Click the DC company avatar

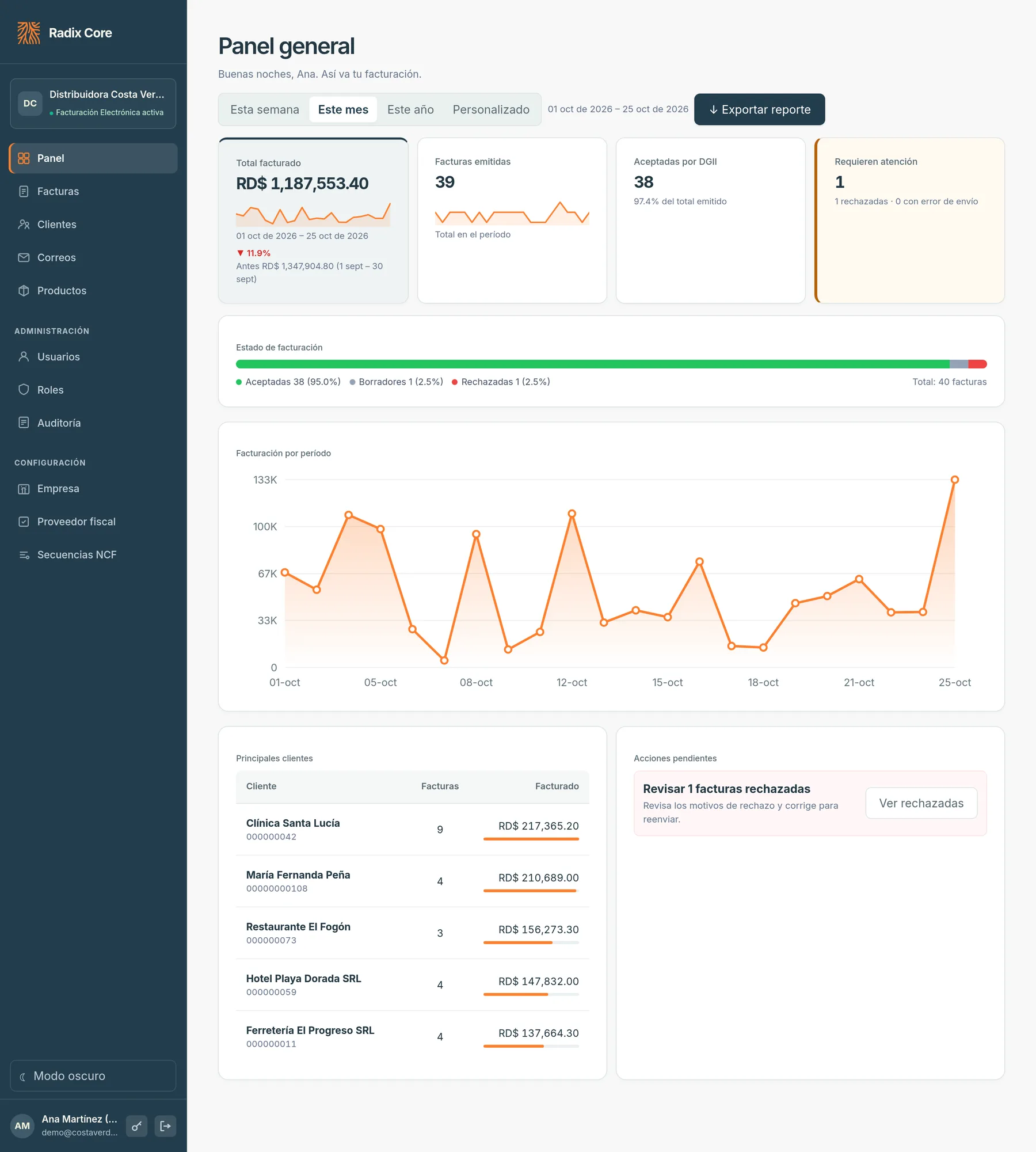[x=30, y=104]
